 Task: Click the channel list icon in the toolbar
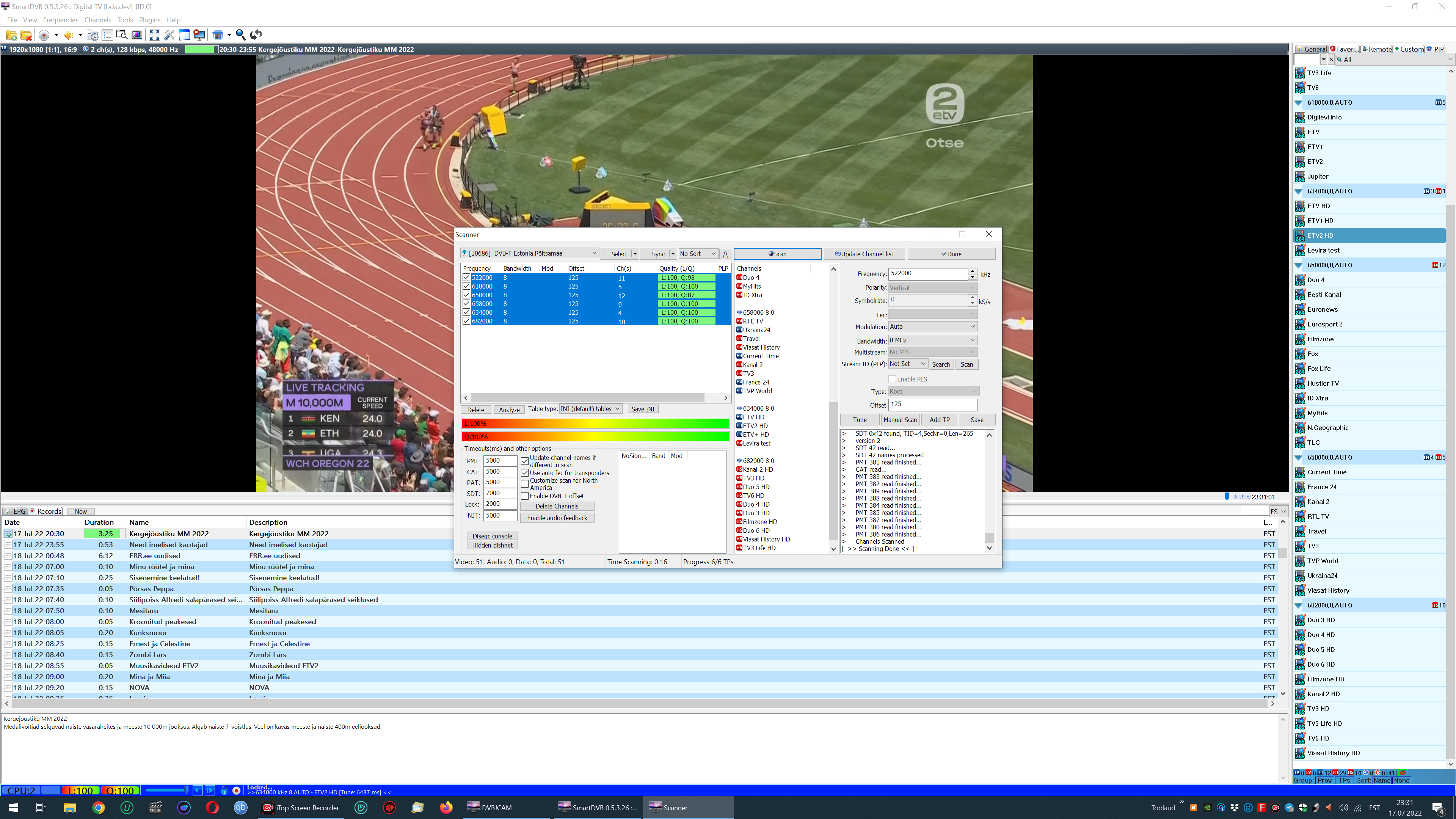click(107, 35)
